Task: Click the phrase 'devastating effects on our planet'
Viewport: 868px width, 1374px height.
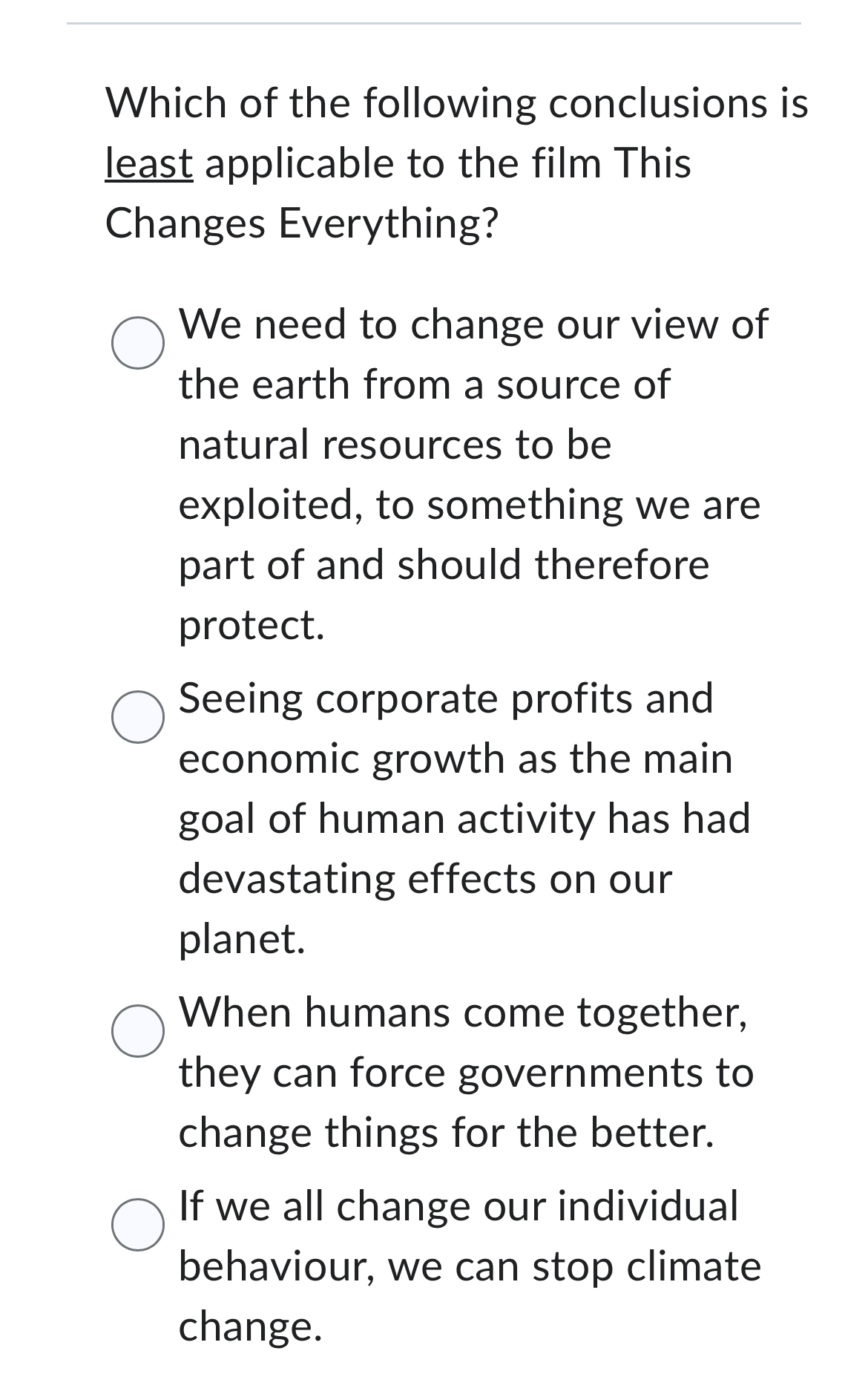Action: click(x=423, y=879)
